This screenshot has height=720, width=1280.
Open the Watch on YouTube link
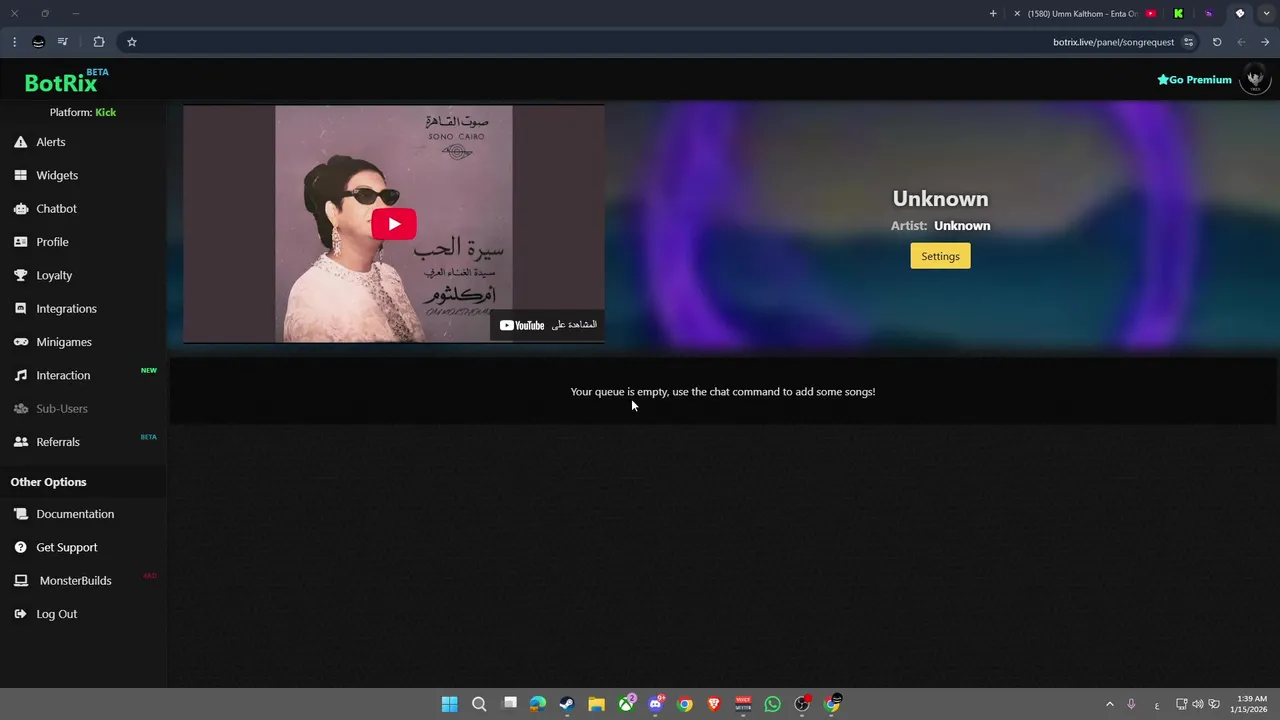pyautogui.click(x=547, y=325)
